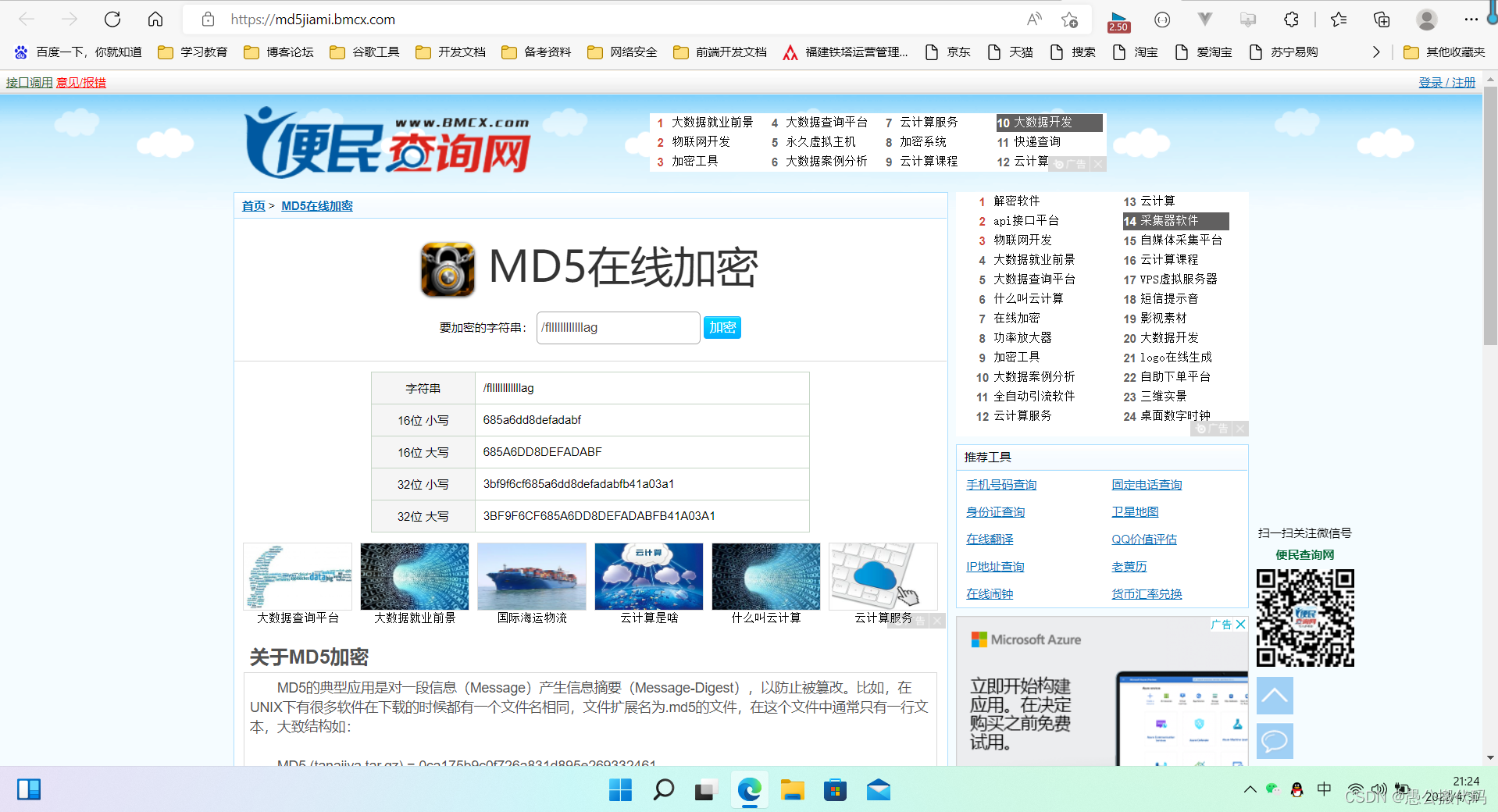Open the browser settings ellipsis menu

[x=1471, y=20]
